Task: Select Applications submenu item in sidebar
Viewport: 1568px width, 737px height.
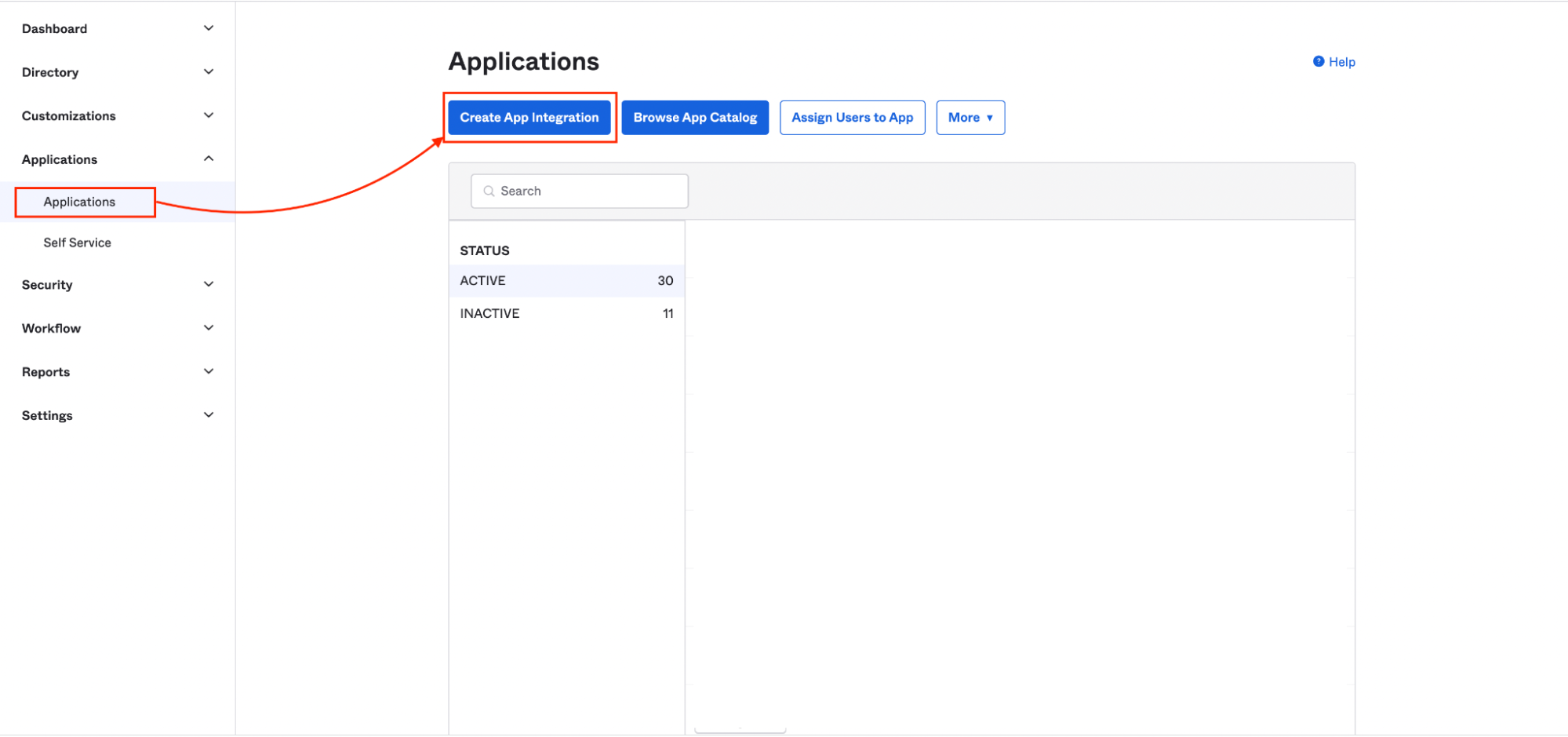Action: pyautogui.click(x=79, y=202)
